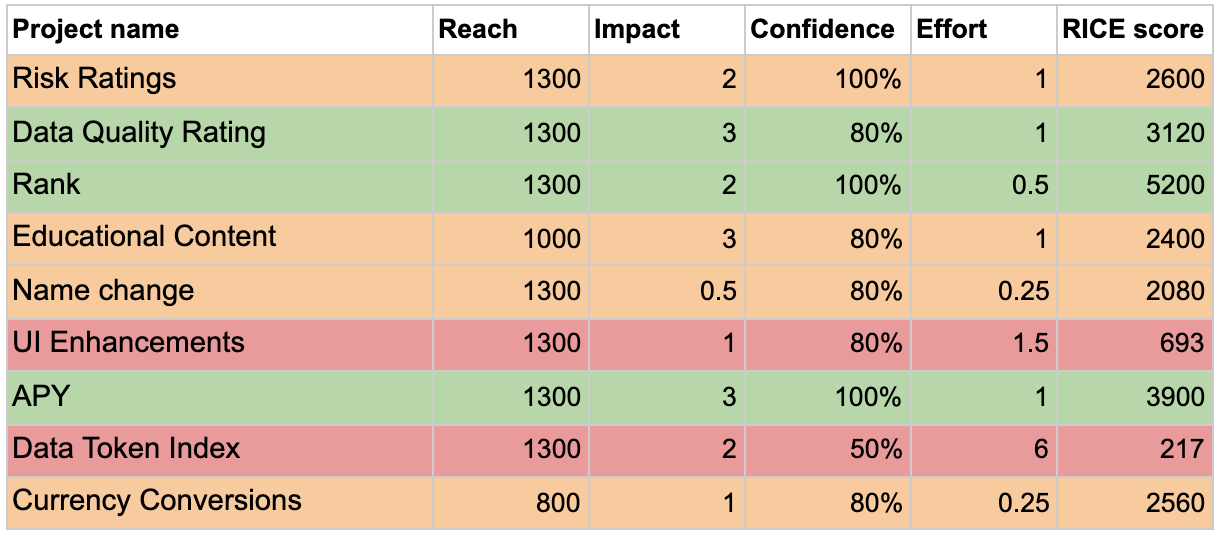Click the Reach value 1000
Viewport: 1222px width, 540px height.
click(x=511, y=238)
